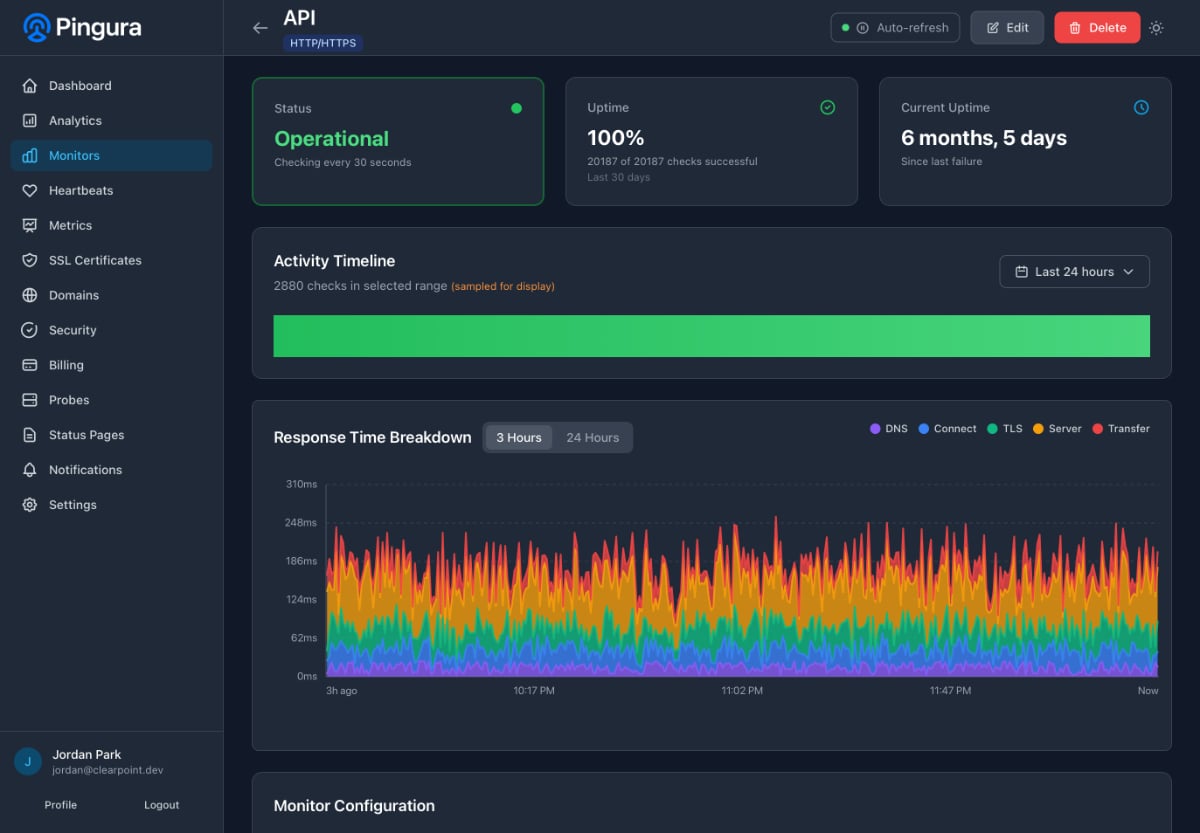Open the Notifications bell icon
The width and height of the screenshot is (1200, 833).
point(30,469)
